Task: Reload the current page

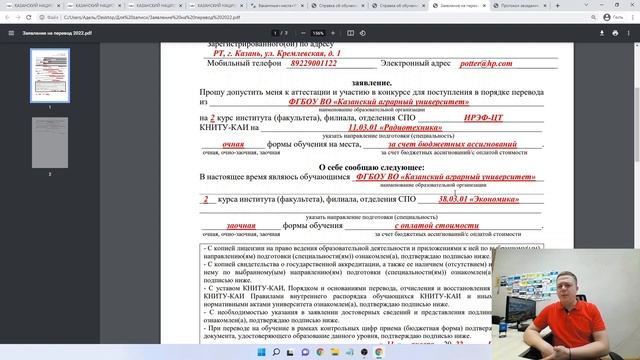Action: coord(29,18)
